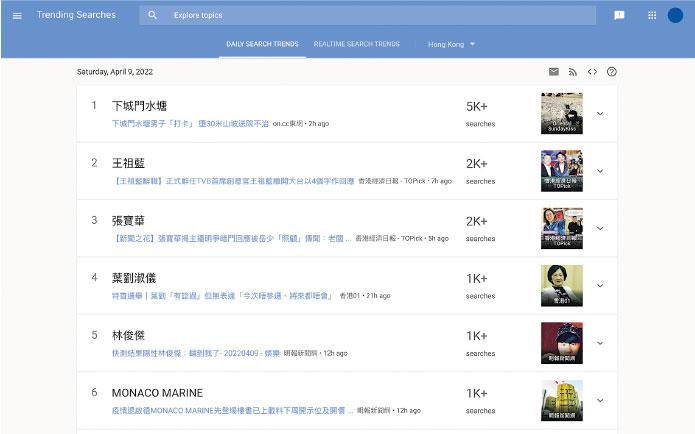Click the Saturday, April 9, 2022 date

point(115,72)
